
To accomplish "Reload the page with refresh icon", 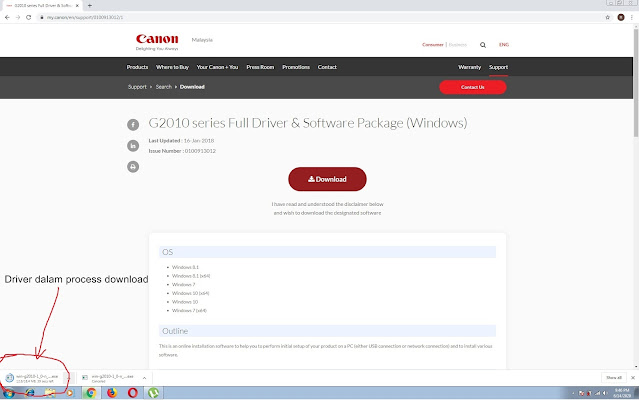I will pyautogui.click(x=29, y=17).
